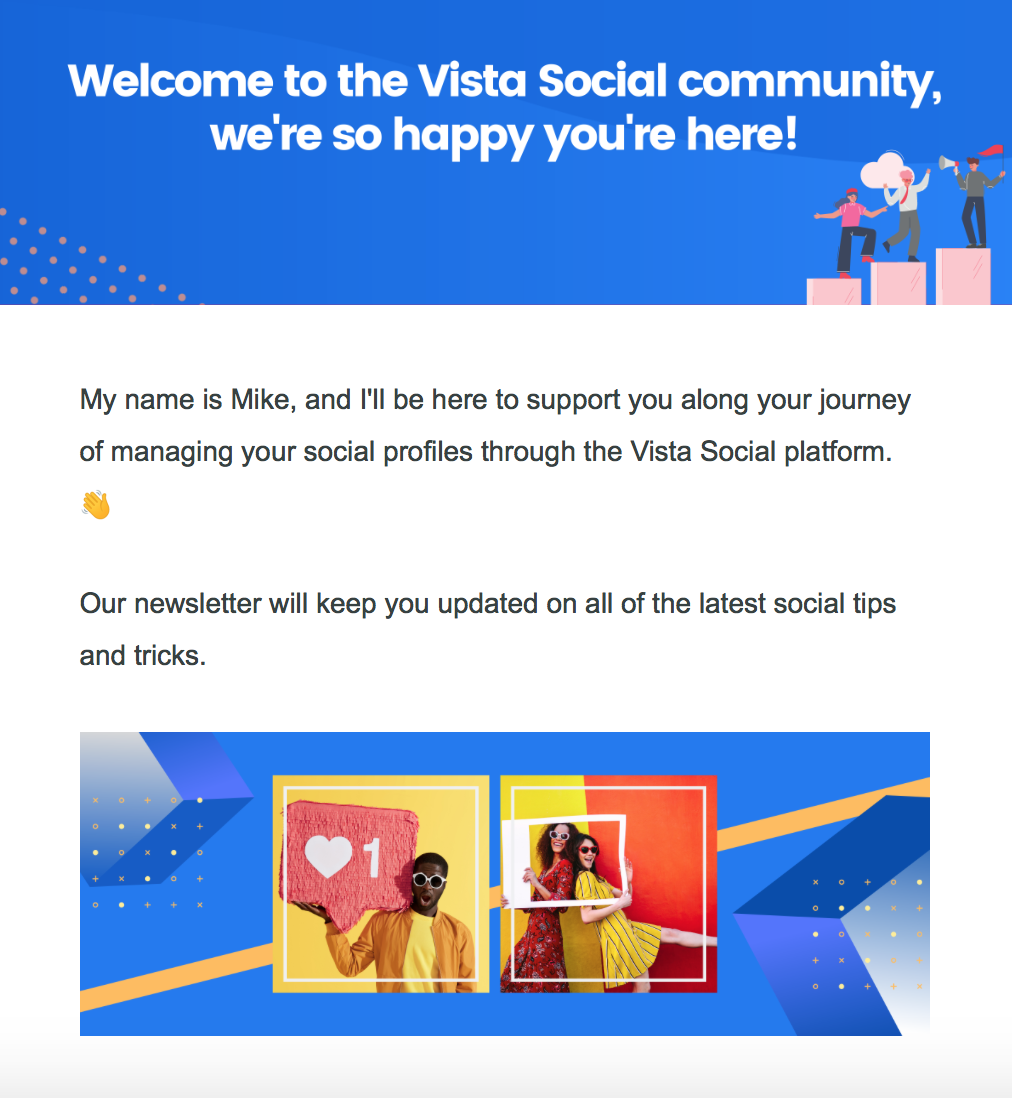Click the dot grid on banner's left side
Image resolution: width=1012 pixels, height=1098 pixels.
pos(147,852)
